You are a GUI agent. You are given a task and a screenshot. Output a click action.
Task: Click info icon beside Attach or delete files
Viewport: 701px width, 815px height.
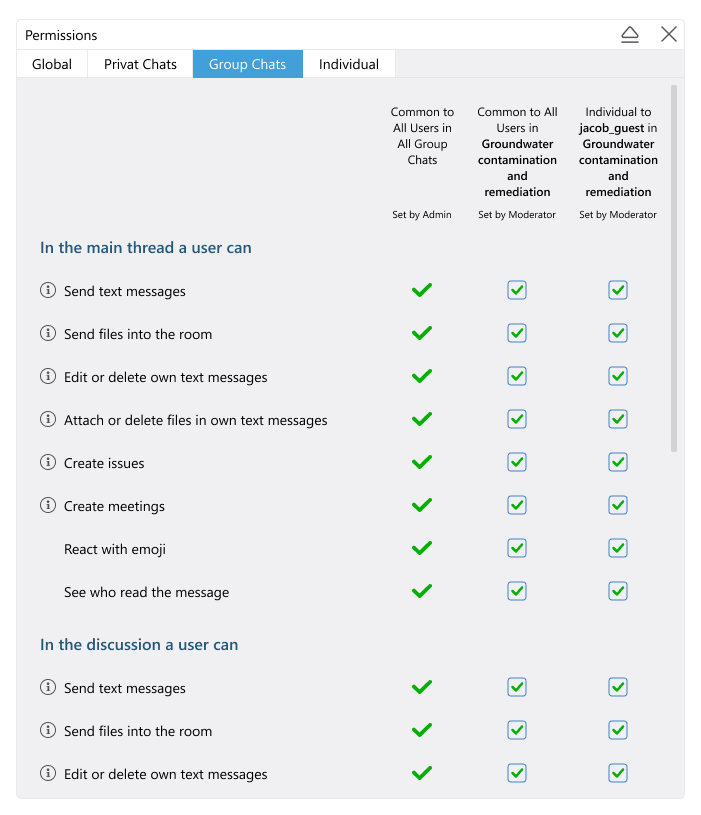pyautogui.click(x=47, y=420)
